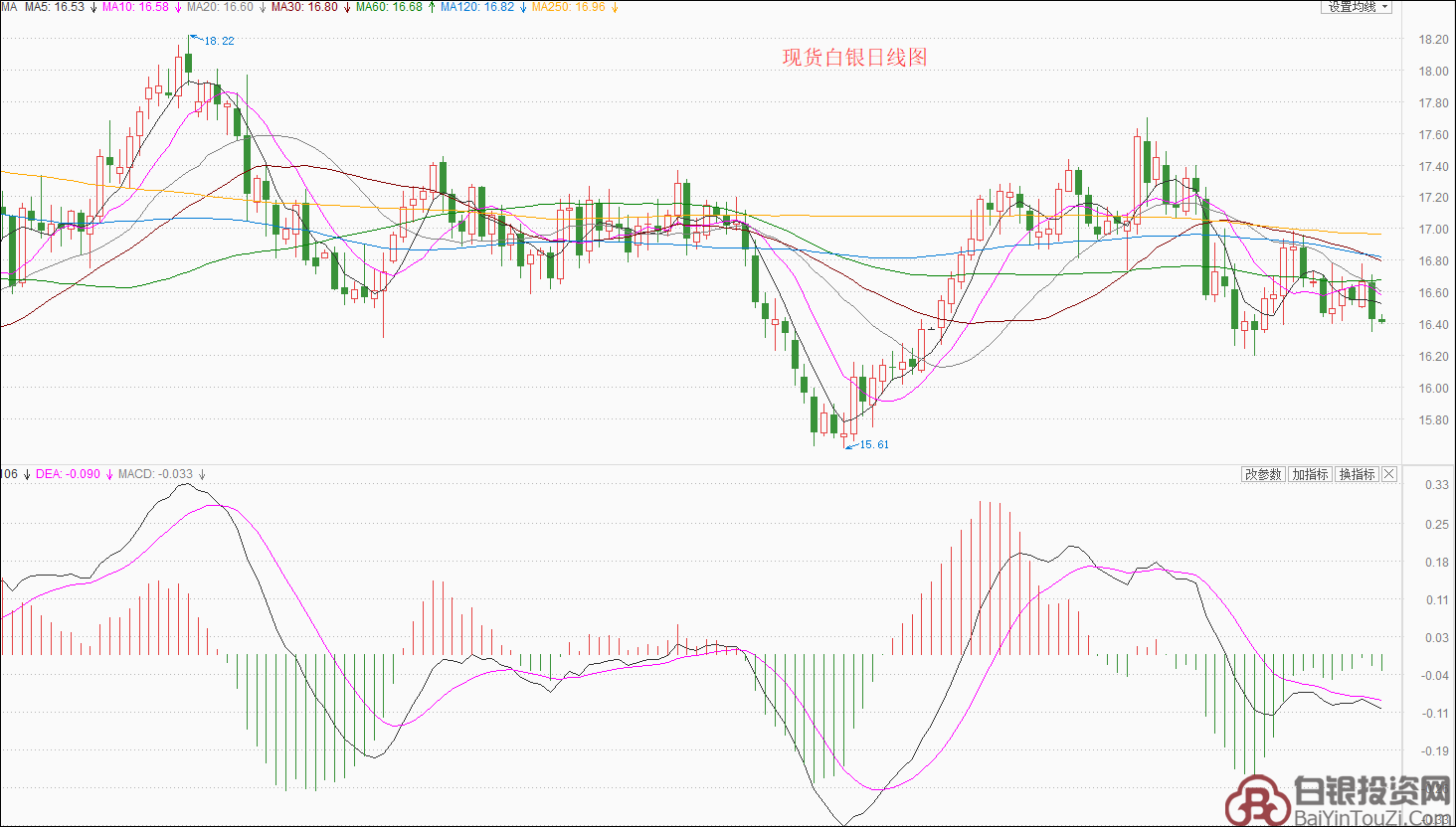Click the DEA magenta down arrow

tap(109, 475)
